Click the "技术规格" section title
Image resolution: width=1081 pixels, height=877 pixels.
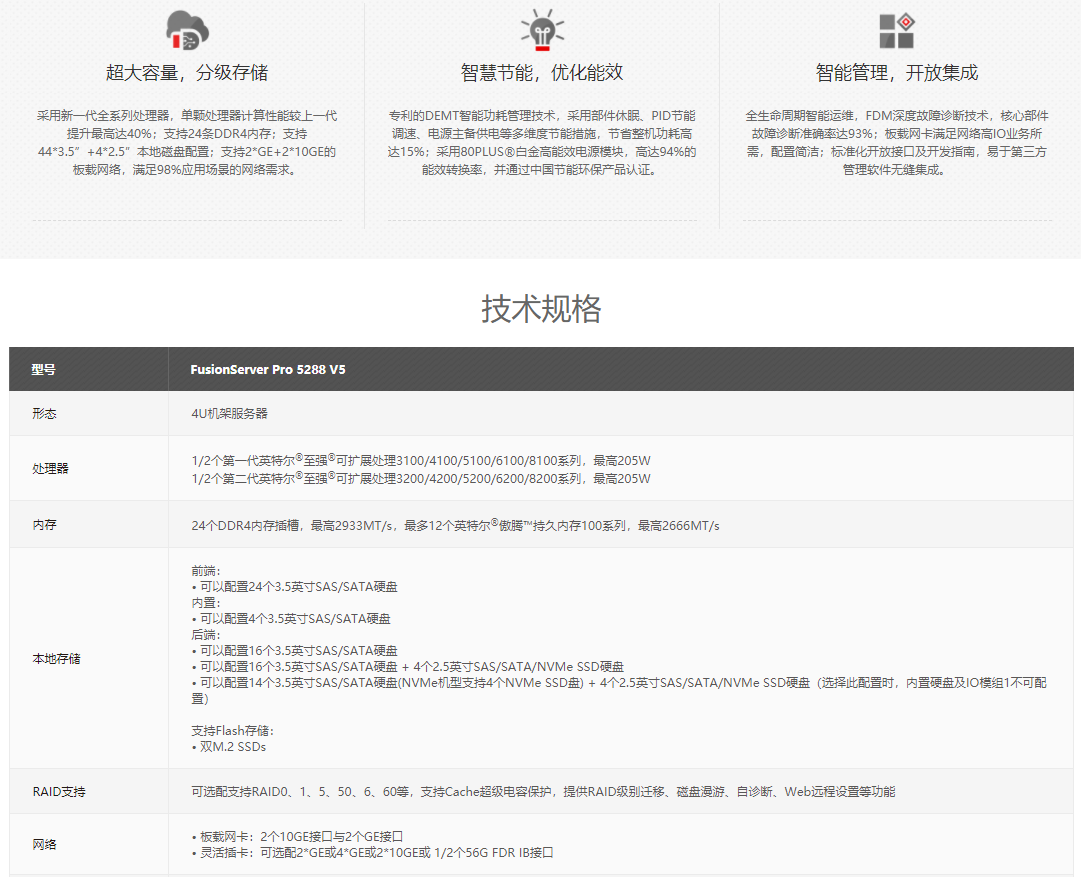(x=541, y=308)
